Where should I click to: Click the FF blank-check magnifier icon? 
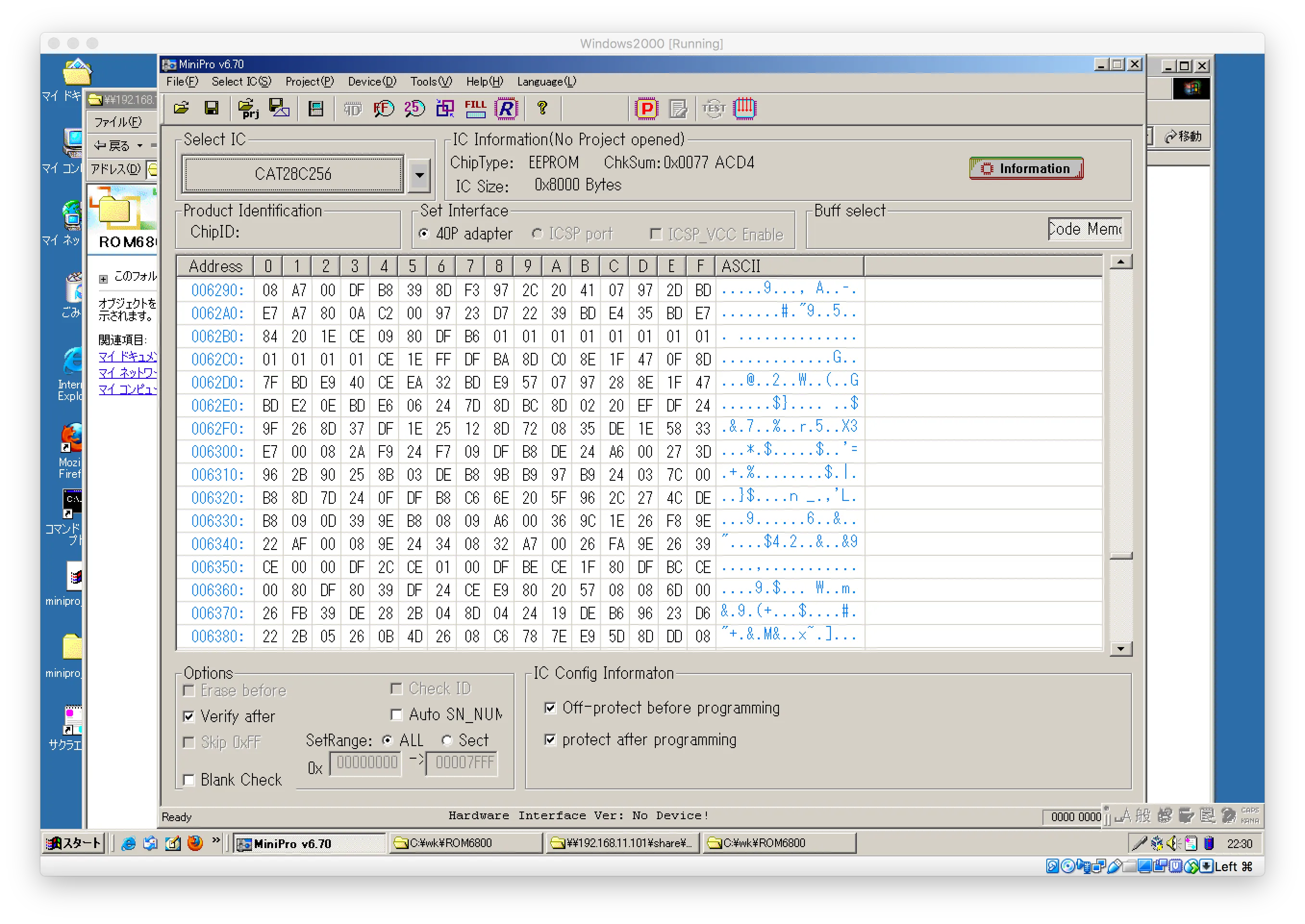tap(384, 108)
